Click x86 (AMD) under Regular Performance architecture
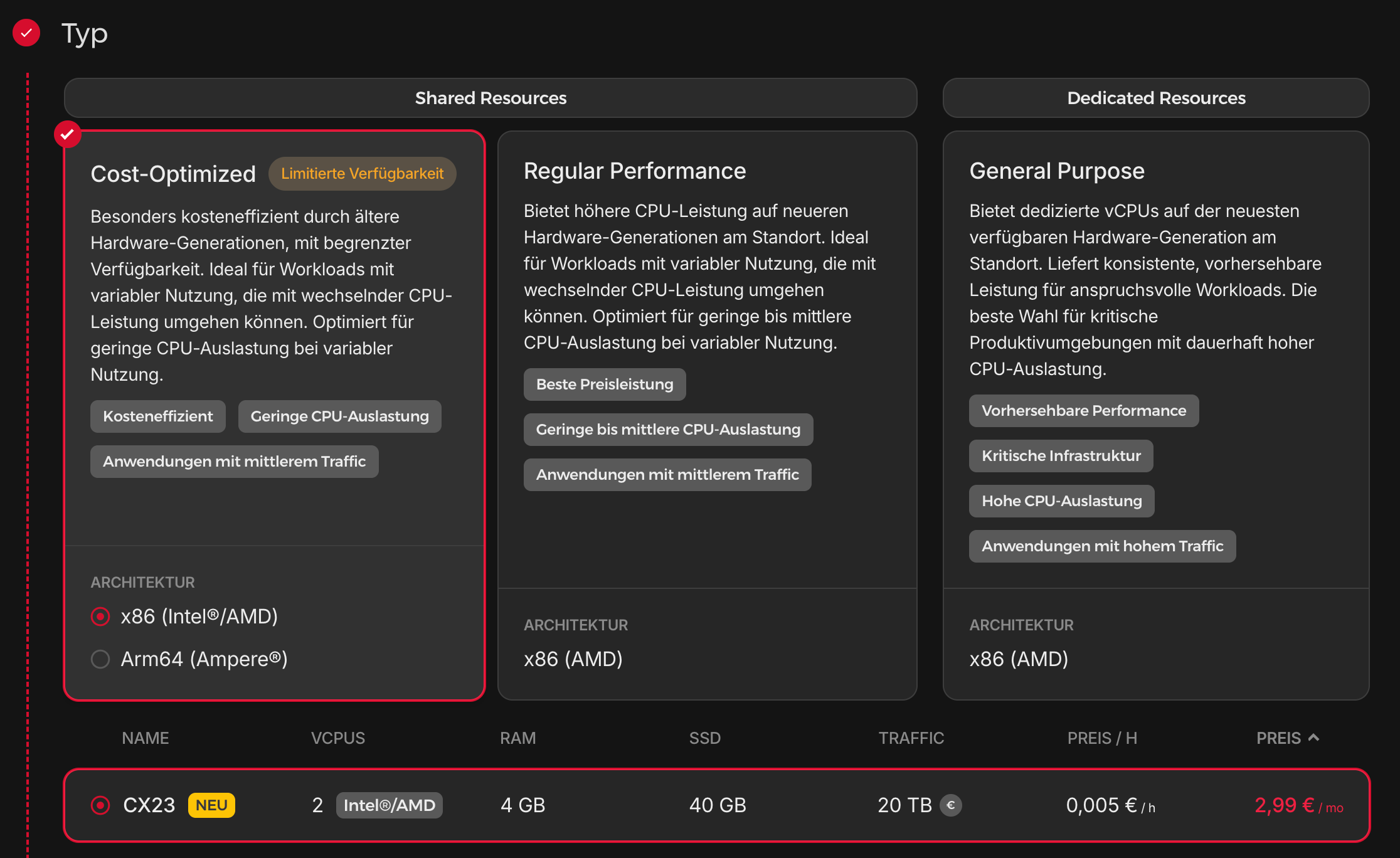 click(573, 659)
